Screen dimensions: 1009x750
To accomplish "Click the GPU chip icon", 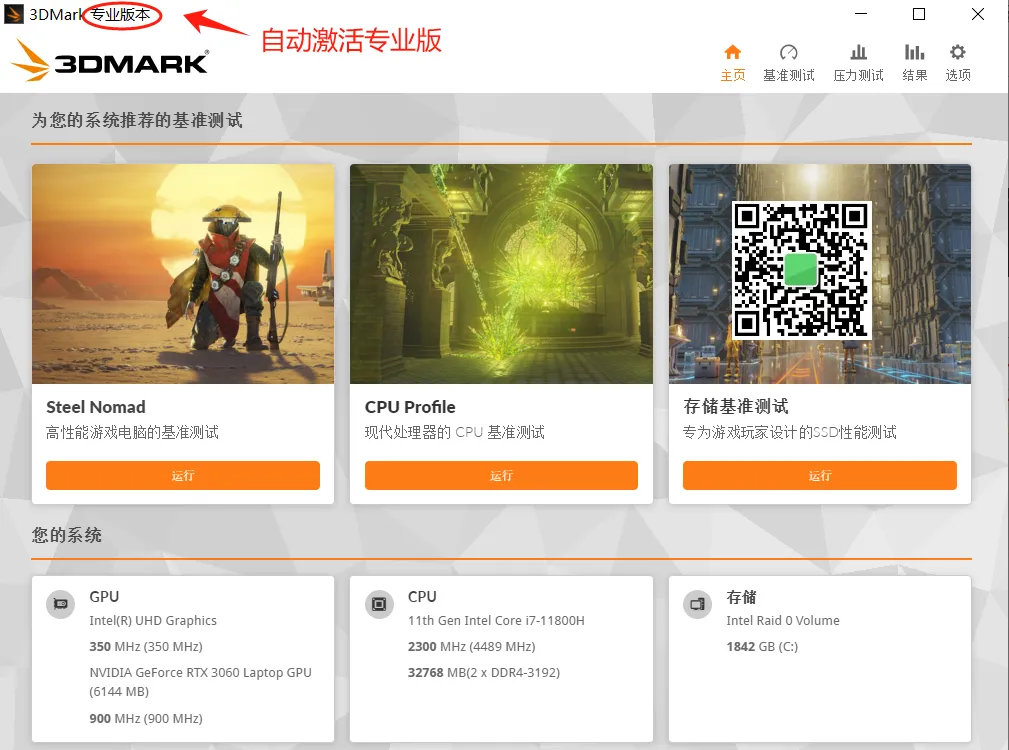I will (x=60, y=604).
